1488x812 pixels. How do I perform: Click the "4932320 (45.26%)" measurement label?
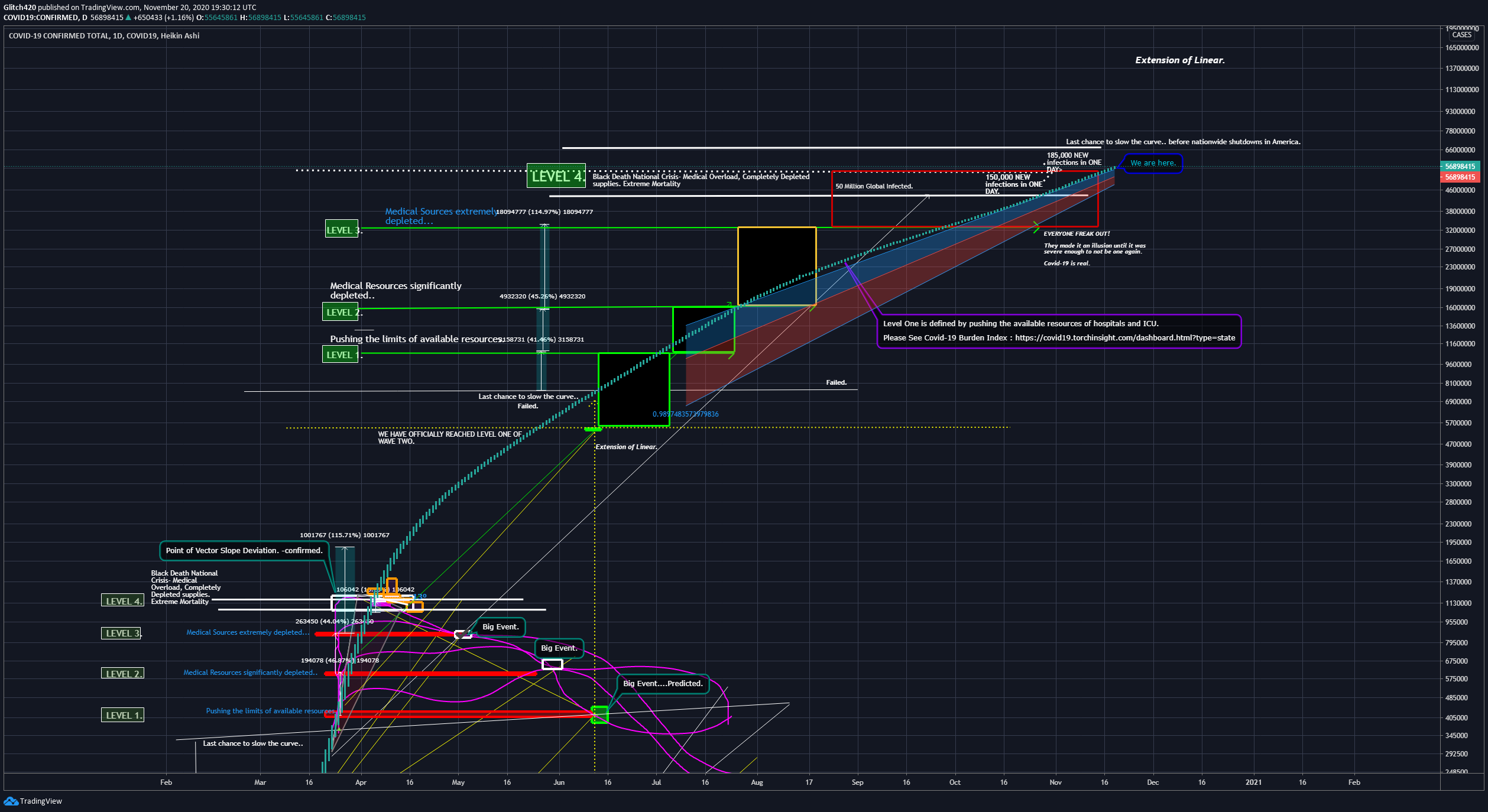click(542, 296)
